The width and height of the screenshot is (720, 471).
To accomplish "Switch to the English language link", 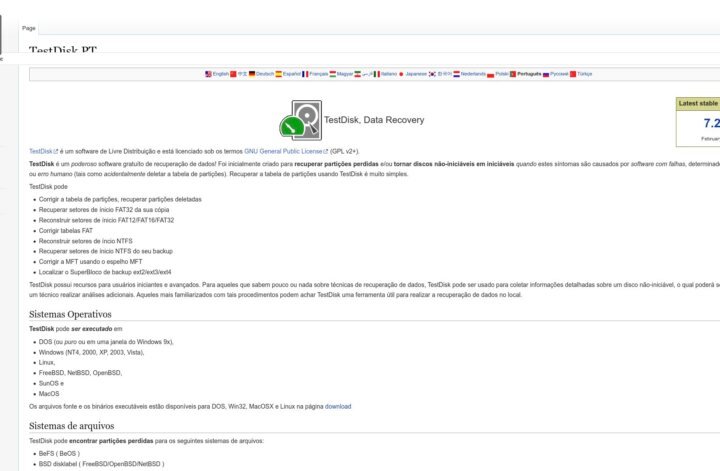I will [221, 74].
